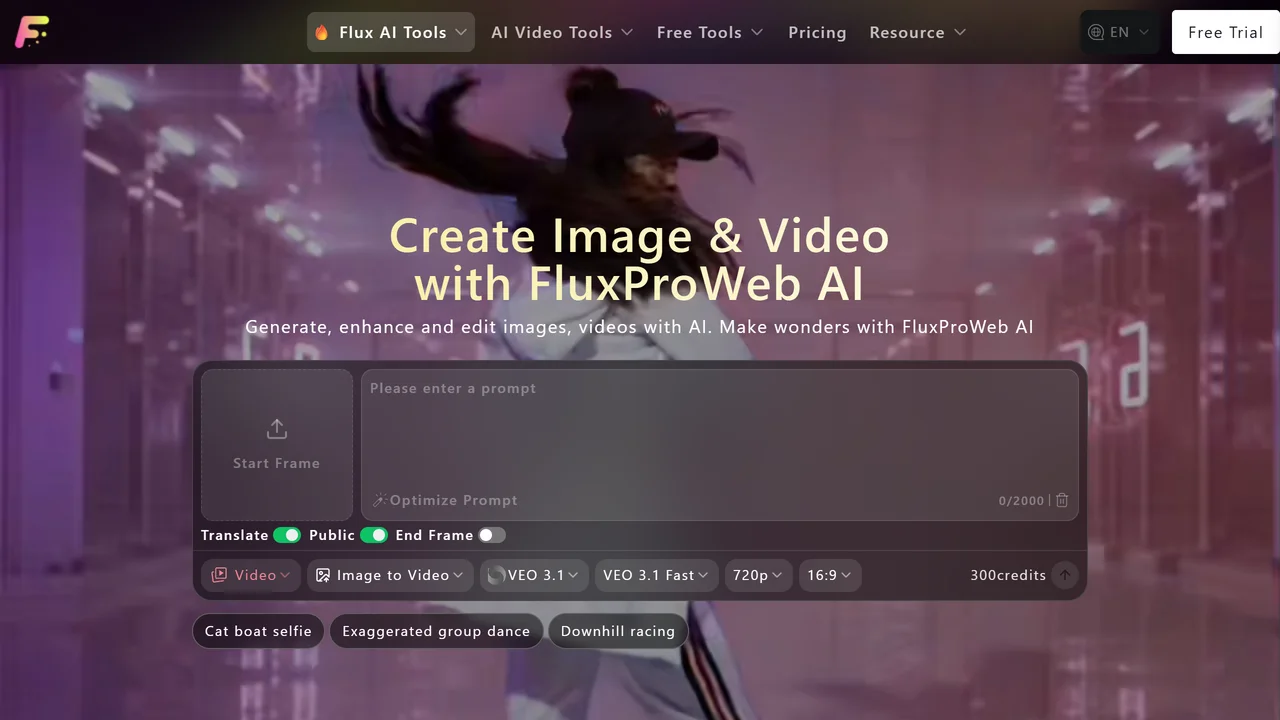This screenshot has width=1280, height=720.
Task: Click the up-arrow submit generate button
Action: tap(1065, 575)
